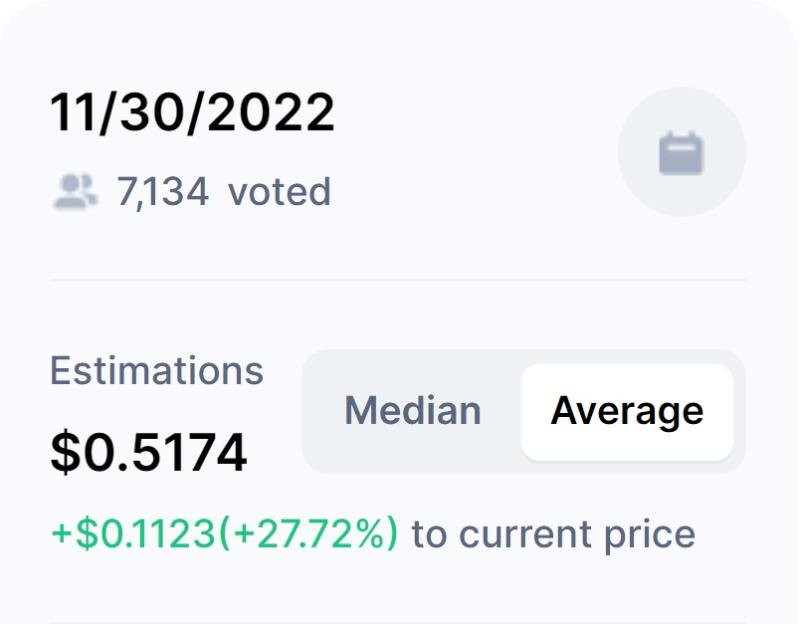804x624 pixels.
Task: Click the divider line at card bottom
Action: point(398,622)
